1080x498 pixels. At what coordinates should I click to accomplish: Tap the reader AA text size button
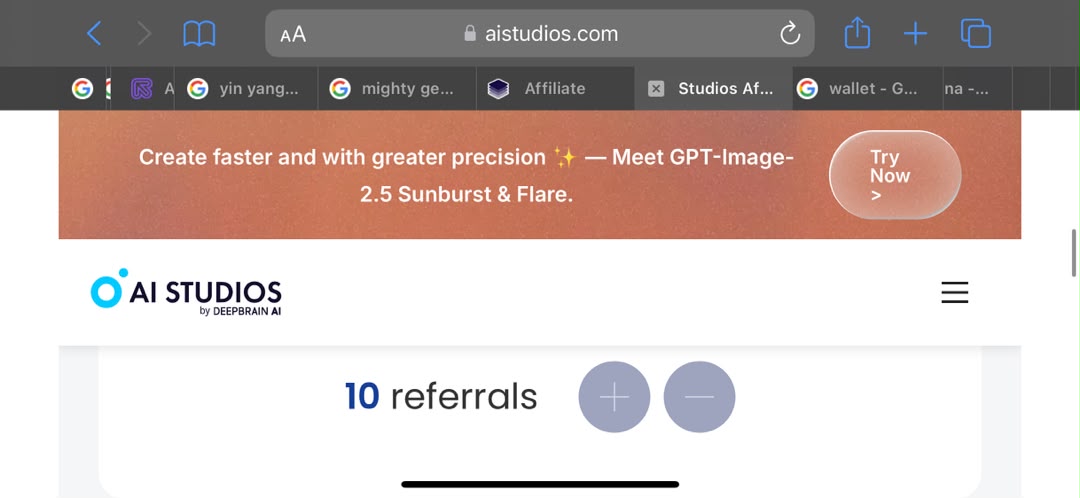pyautogui.click(x=293, y=34)
